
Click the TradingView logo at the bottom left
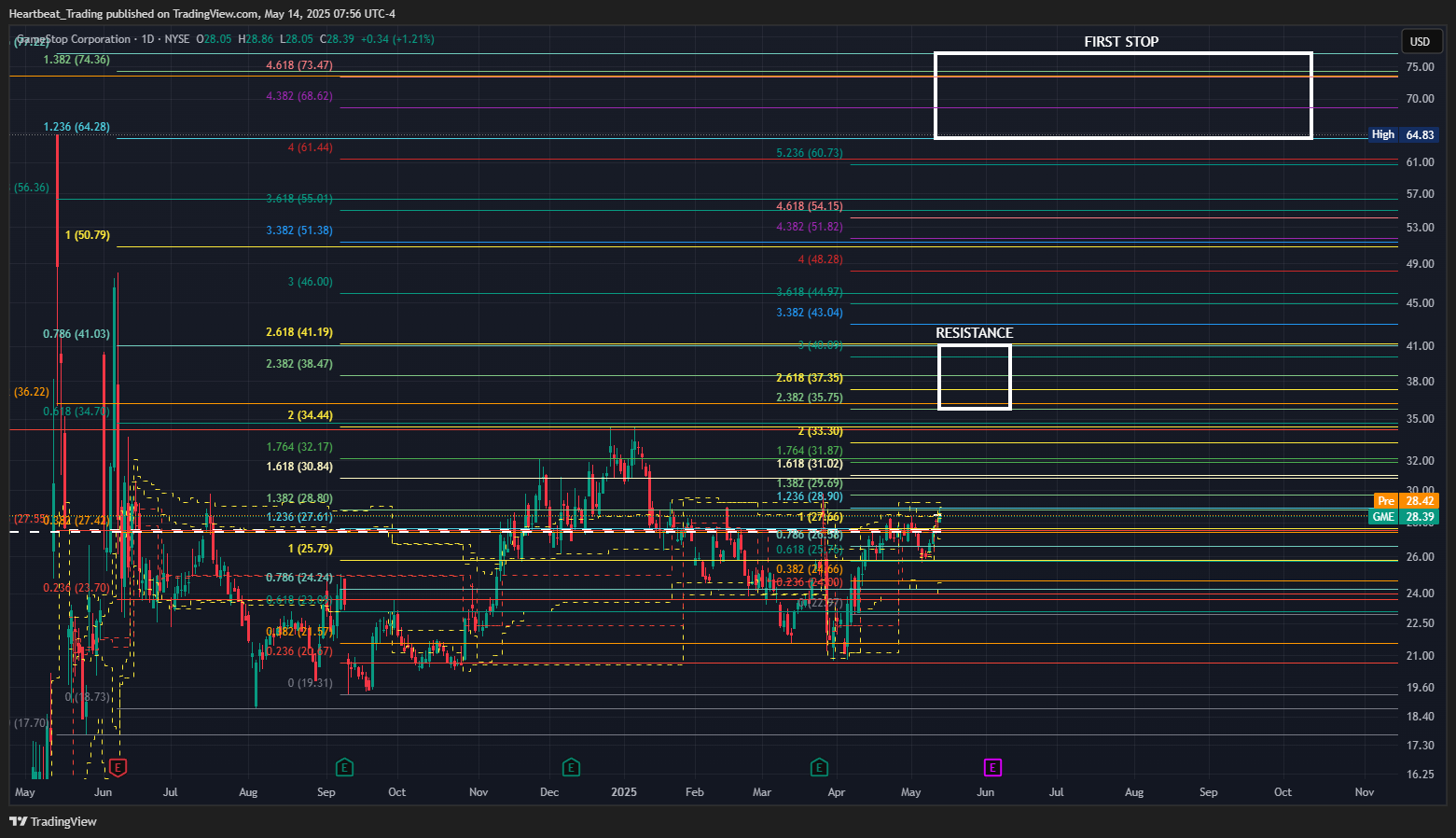coord(53,821)
